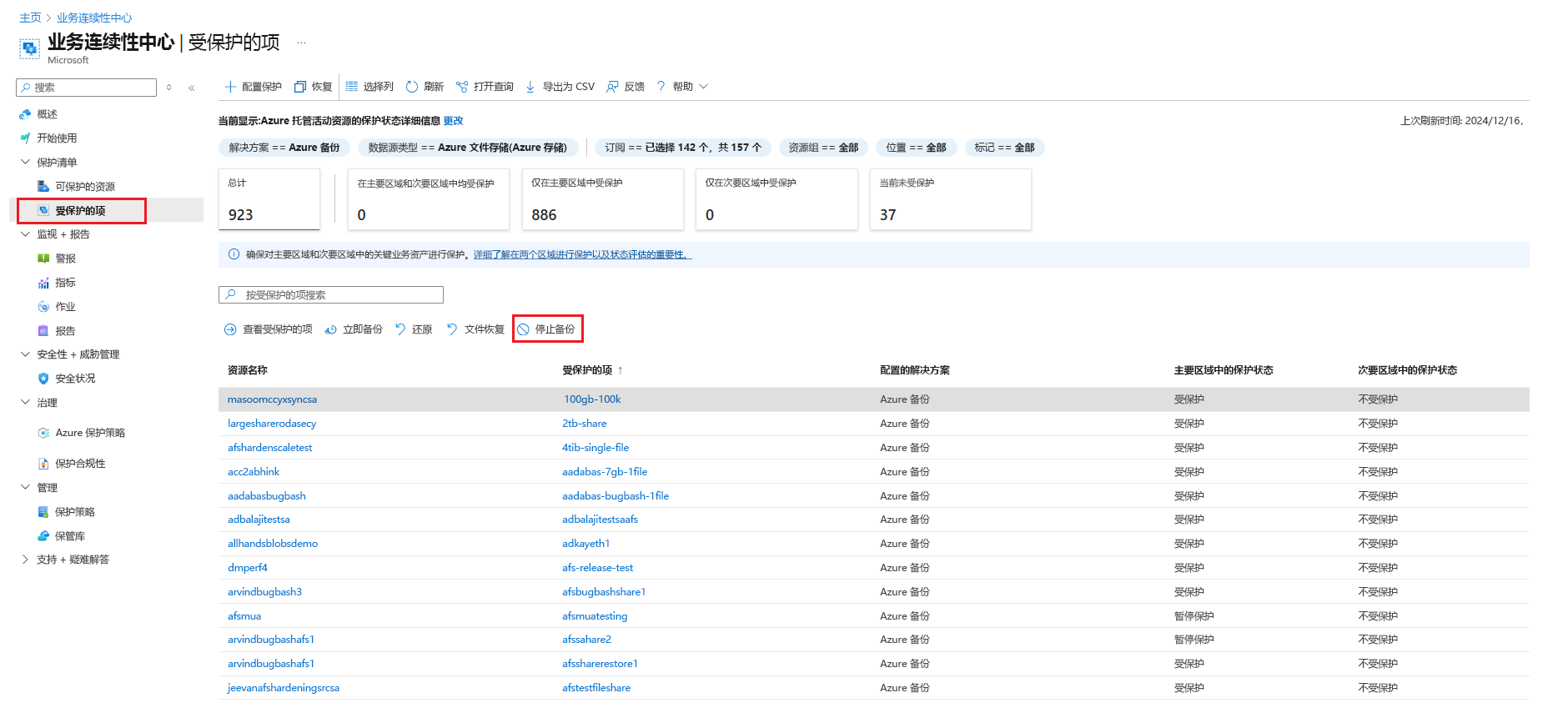Click the 业务连续性中心 breadcrumb link
The width and height of the screenshot is (1568, 718).
click(94, 18)
